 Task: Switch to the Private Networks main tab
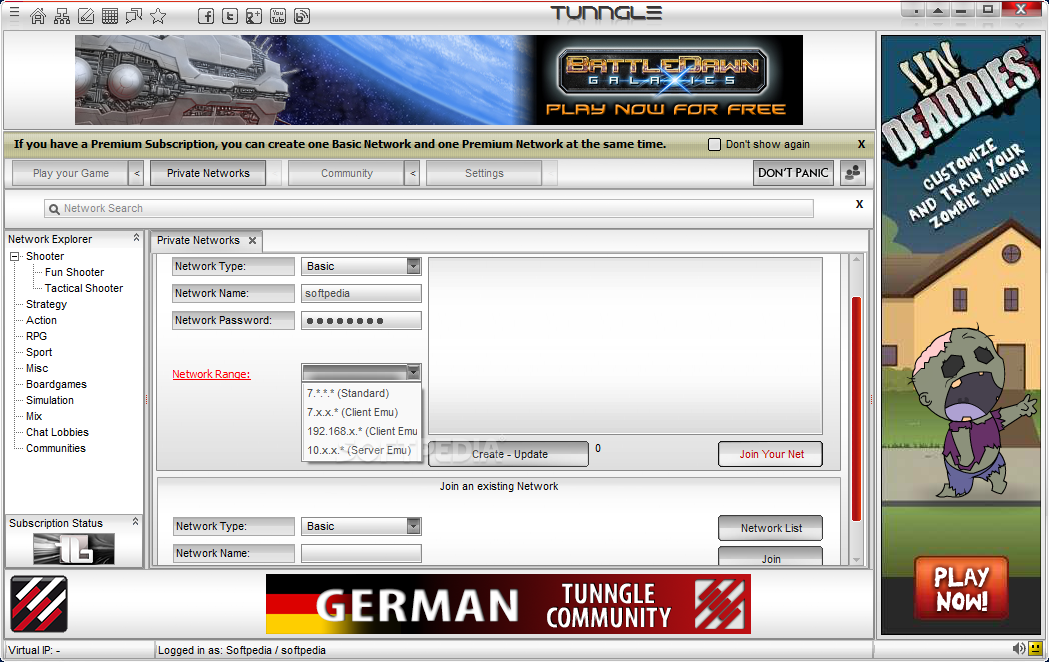(208, 173)
